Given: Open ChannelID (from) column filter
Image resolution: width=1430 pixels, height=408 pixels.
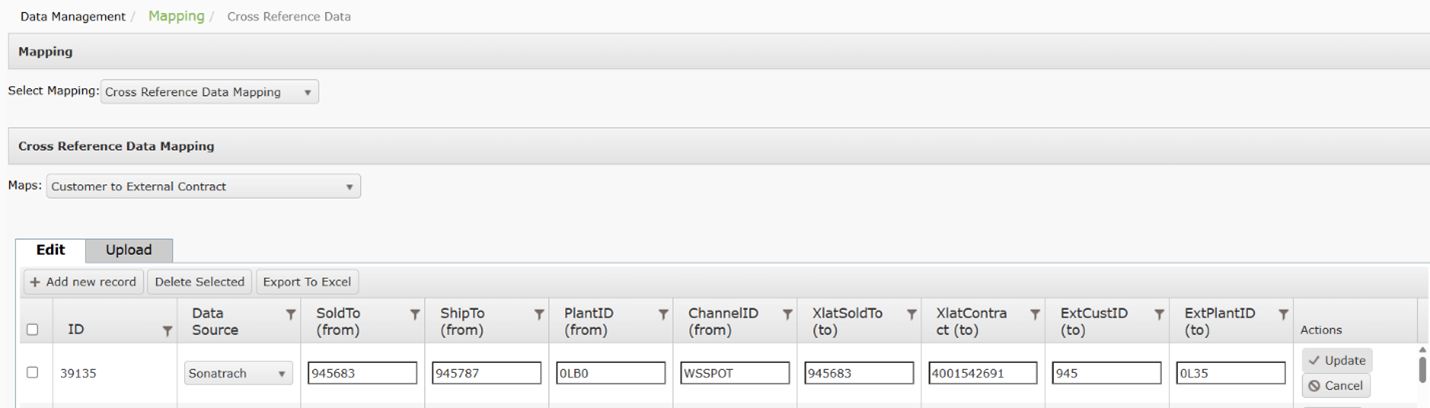Looking at the screenshot, I should 787,314.
